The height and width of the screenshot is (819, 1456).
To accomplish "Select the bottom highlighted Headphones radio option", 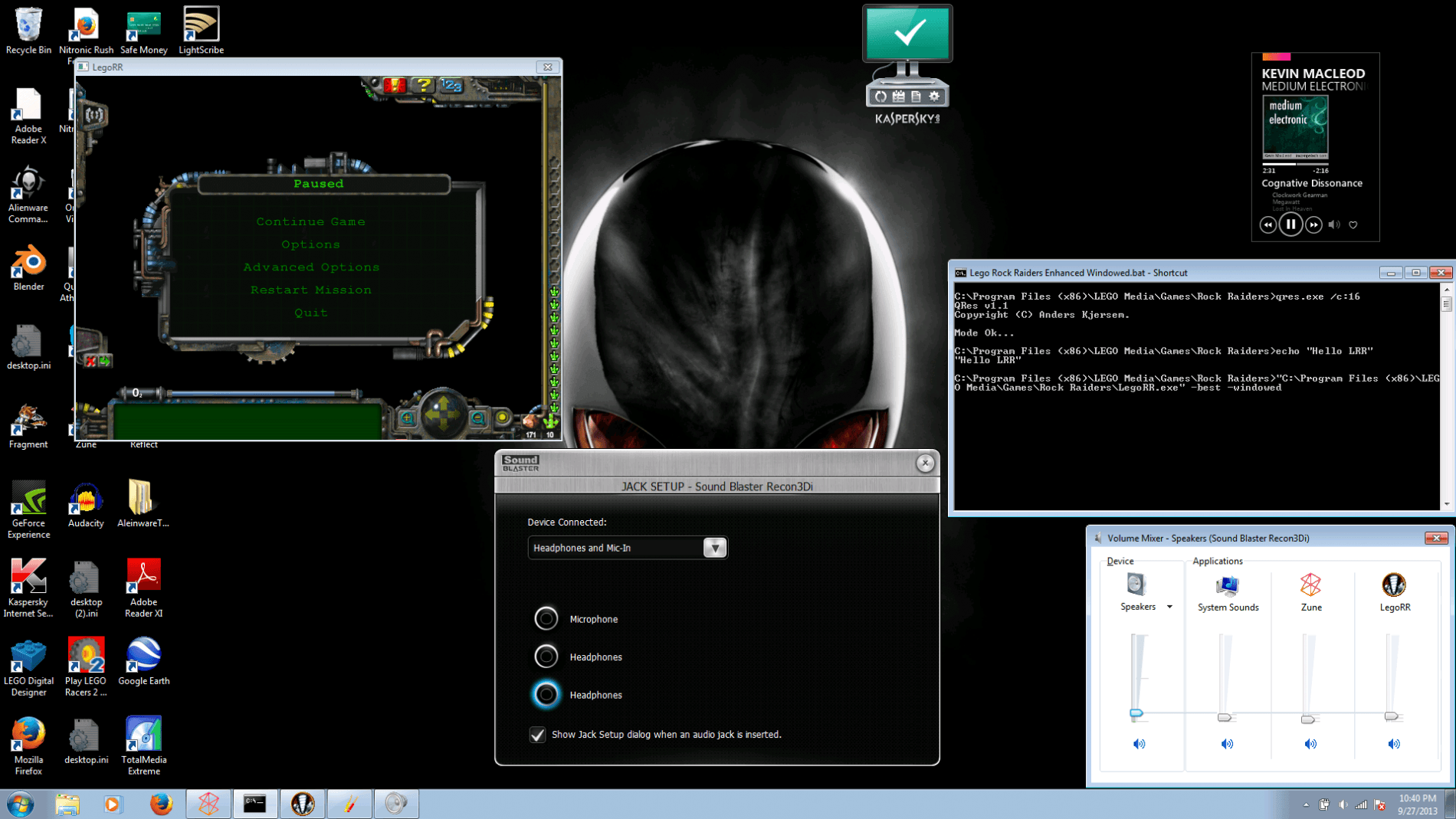I will [546, 694].
